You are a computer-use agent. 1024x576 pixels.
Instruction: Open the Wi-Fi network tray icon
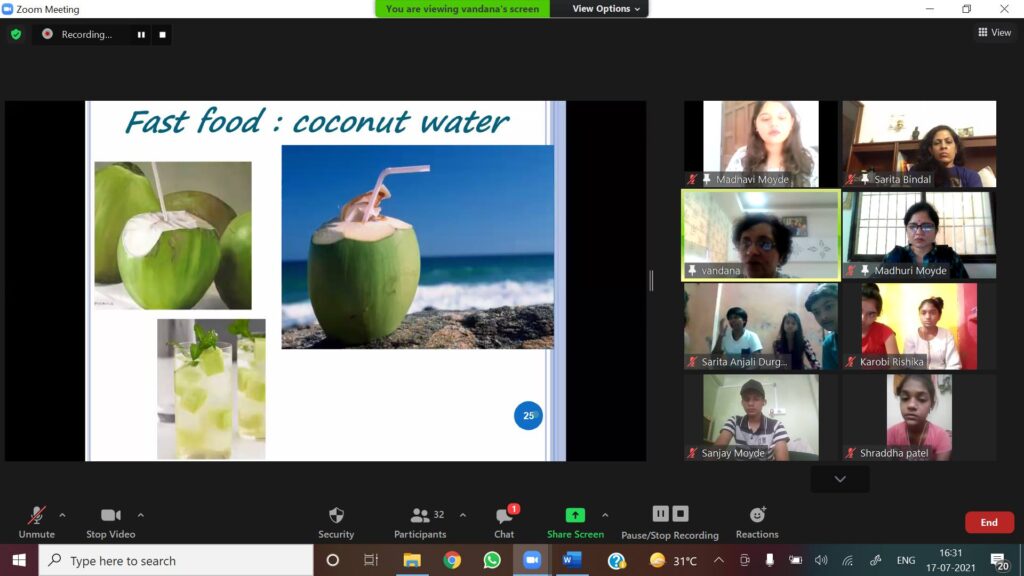click(x=848, y=560)
